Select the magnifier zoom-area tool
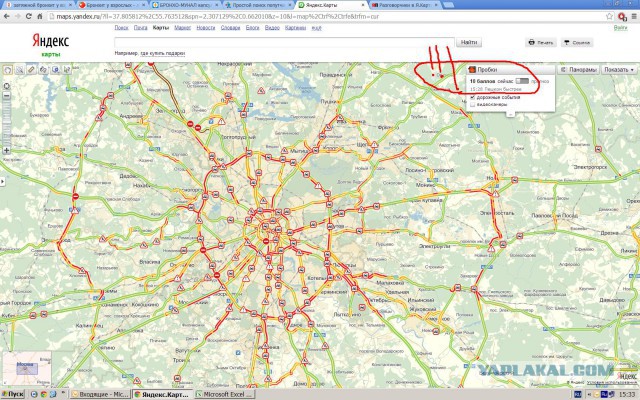Viewport: 640px width, 400px height. tap(19, 70)
